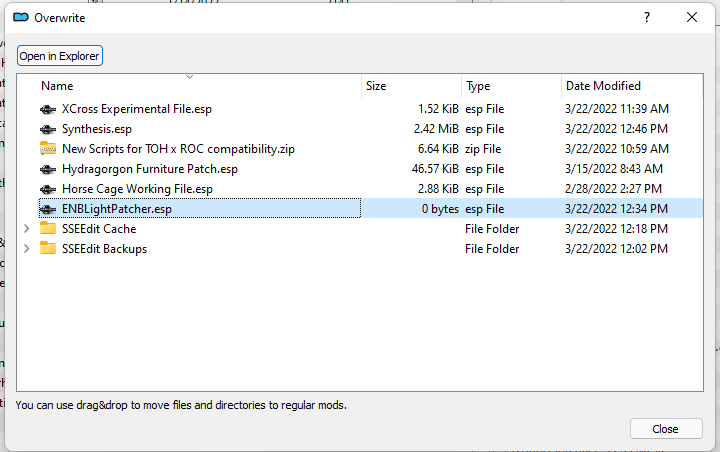Click the zip File type cell
Image resolution: width=720 pixels, height=452 pixels.
click(483, 149)
